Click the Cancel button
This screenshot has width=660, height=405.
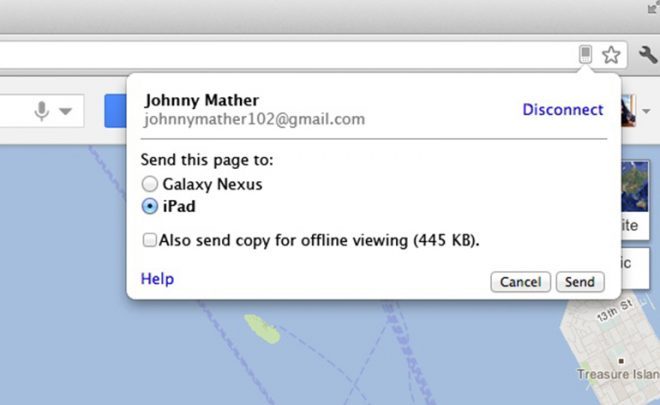click(520, 282)
